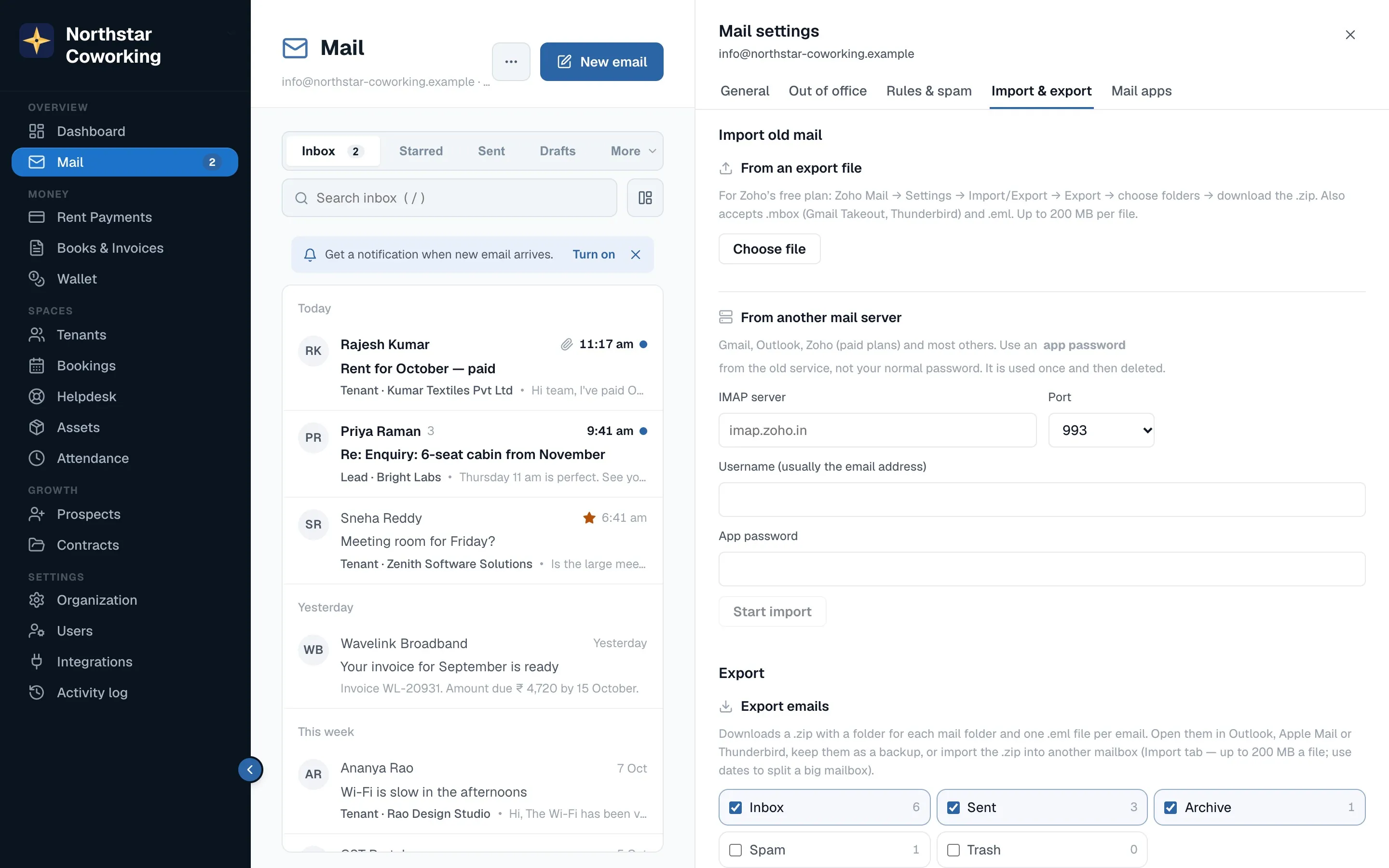Open the Dashboard sidebar item
Viewport: 1389px width, 868px height.
click(124, 131)
